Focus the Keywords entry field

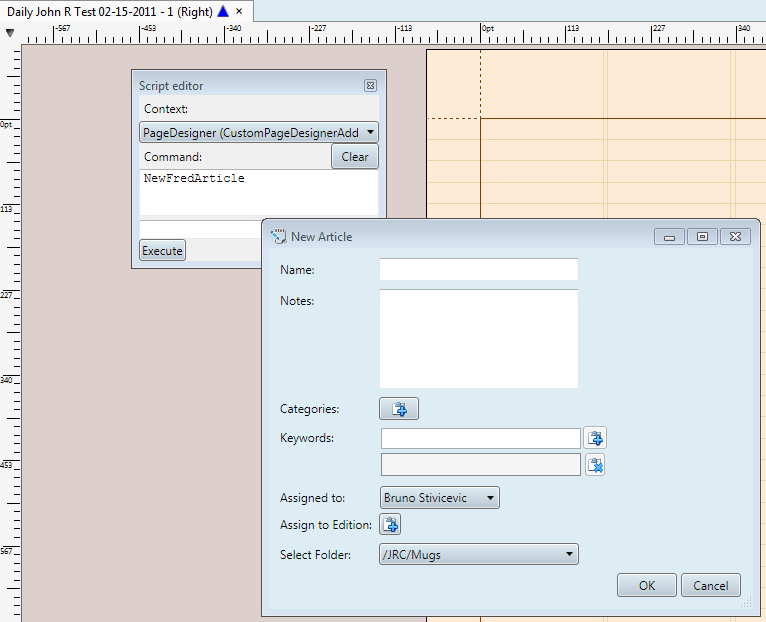(481, 438)
